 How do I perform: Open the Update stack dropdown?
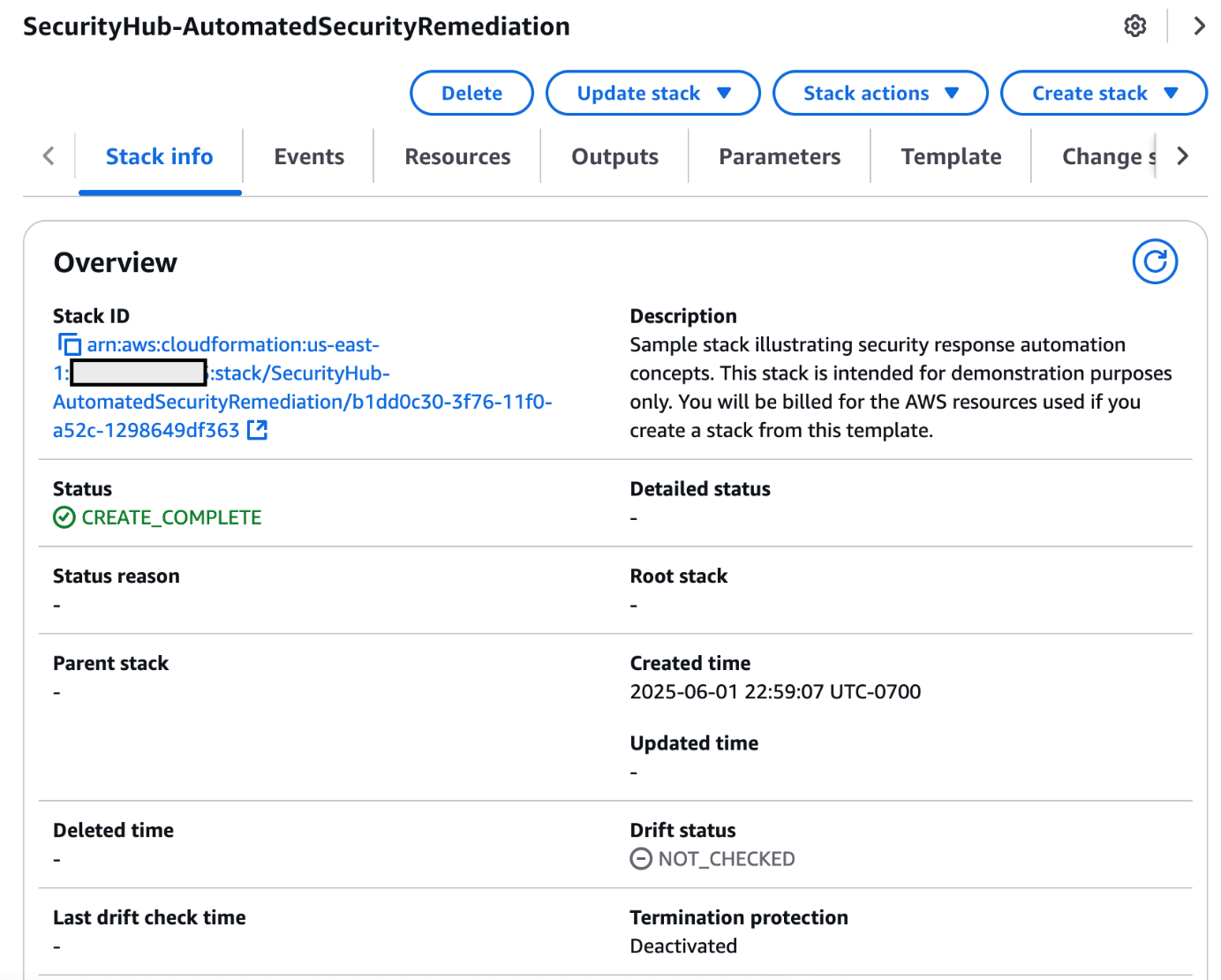pos(652,93)
